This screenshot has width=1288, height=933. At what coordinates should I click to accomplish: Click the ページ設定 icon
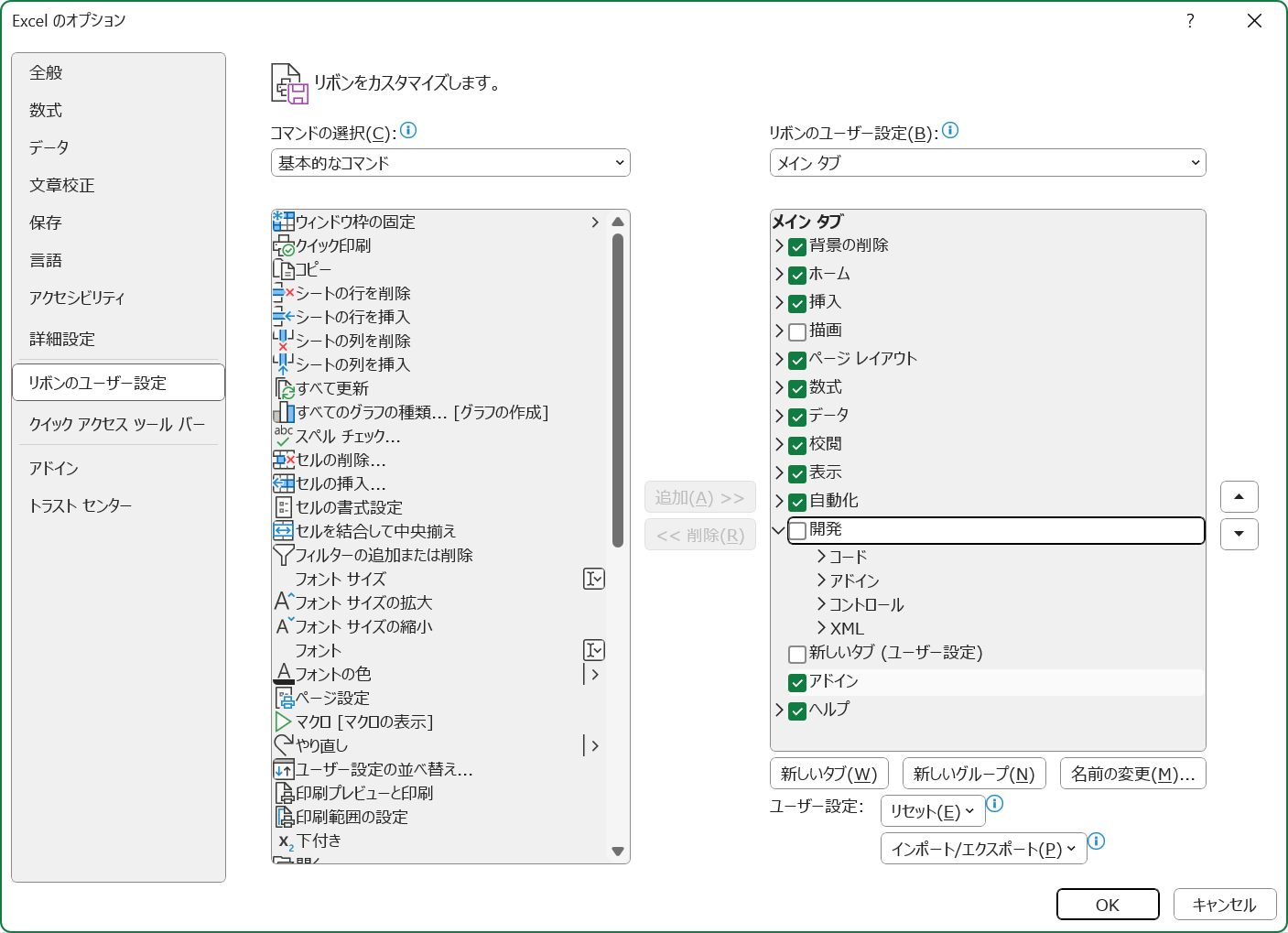pos(284,698)
